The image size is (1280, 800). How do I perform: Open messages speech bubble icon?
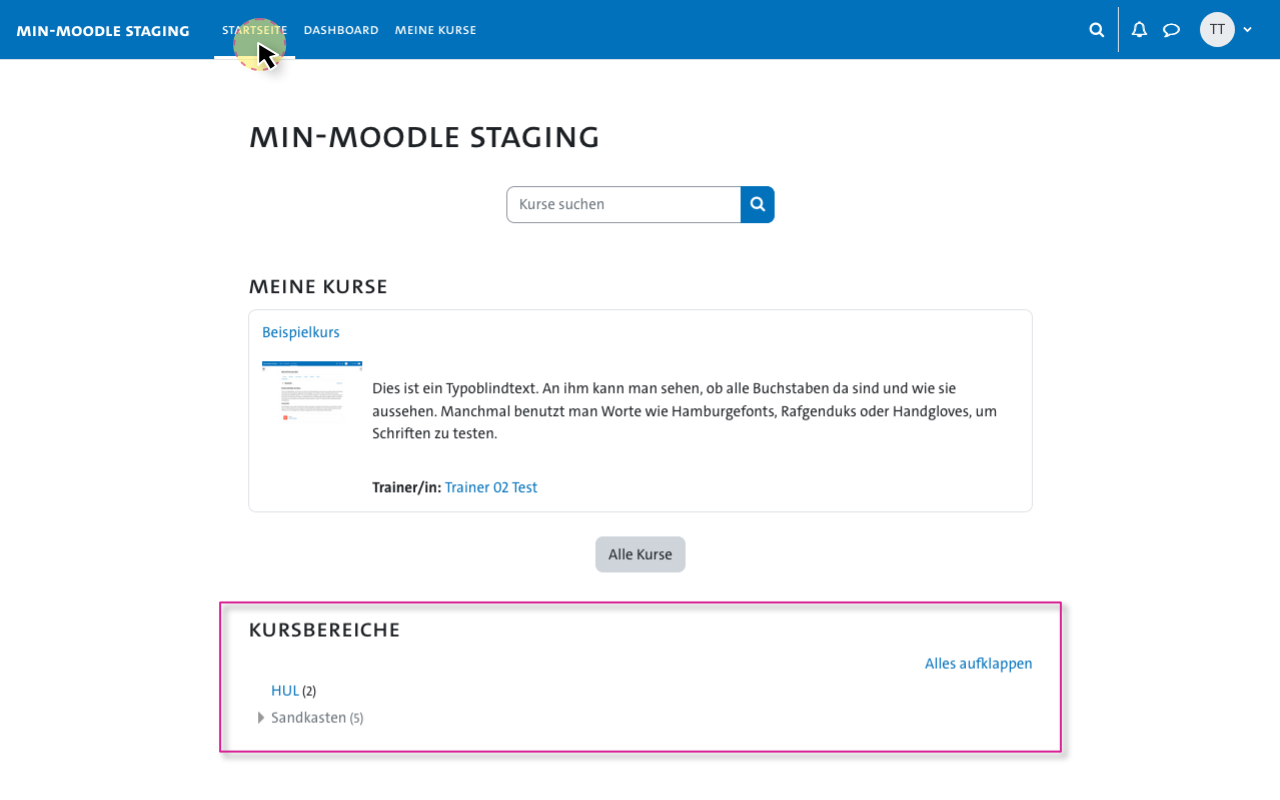coord(1172,30)
